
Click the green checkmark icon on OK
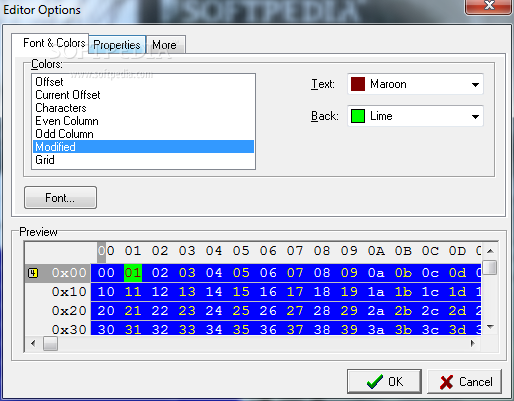pyautogui.click(x=375, y=381)
